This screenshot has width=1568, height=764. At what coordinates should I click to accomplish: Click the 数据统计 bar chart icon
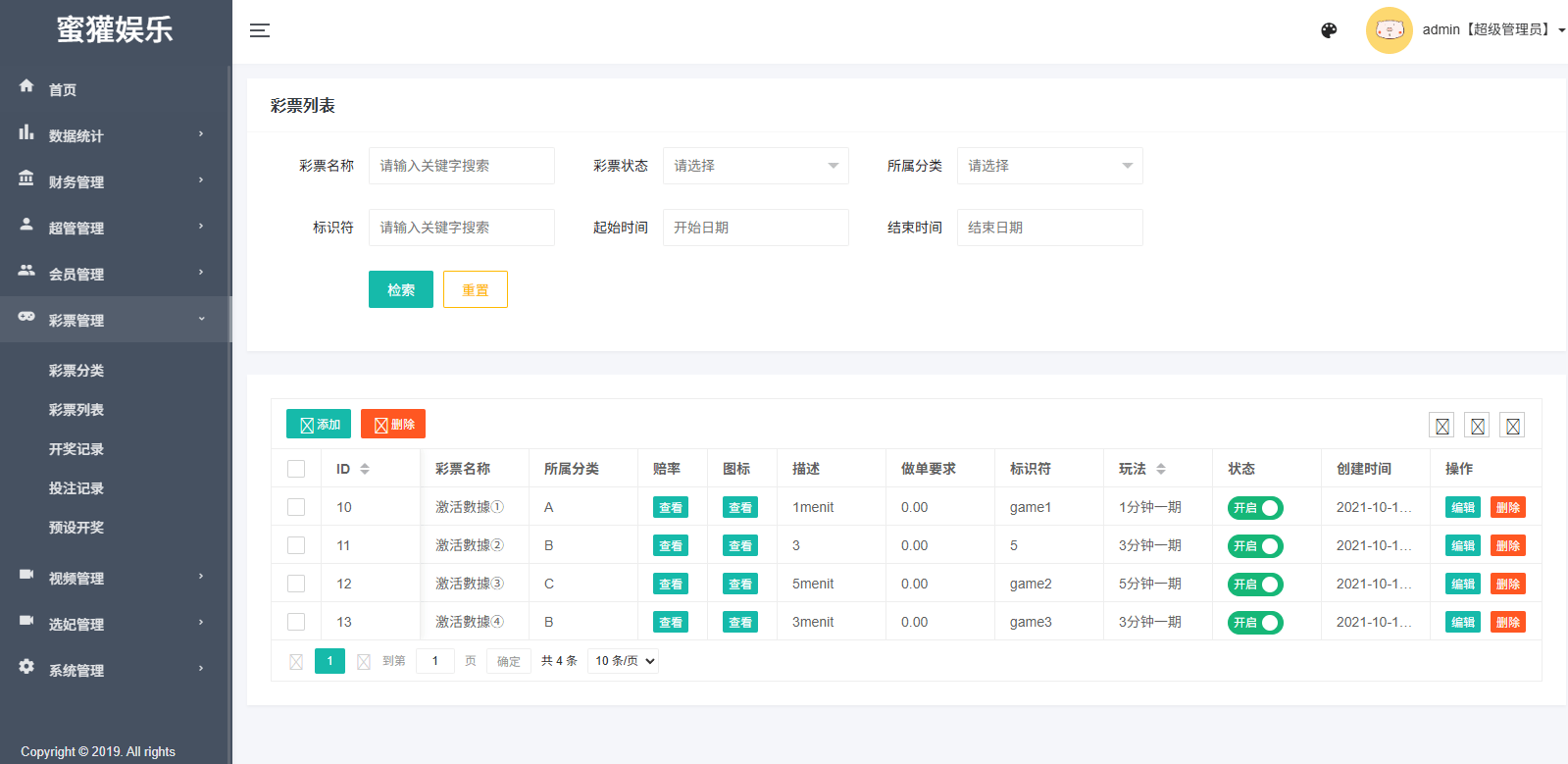tap(26, 132)
